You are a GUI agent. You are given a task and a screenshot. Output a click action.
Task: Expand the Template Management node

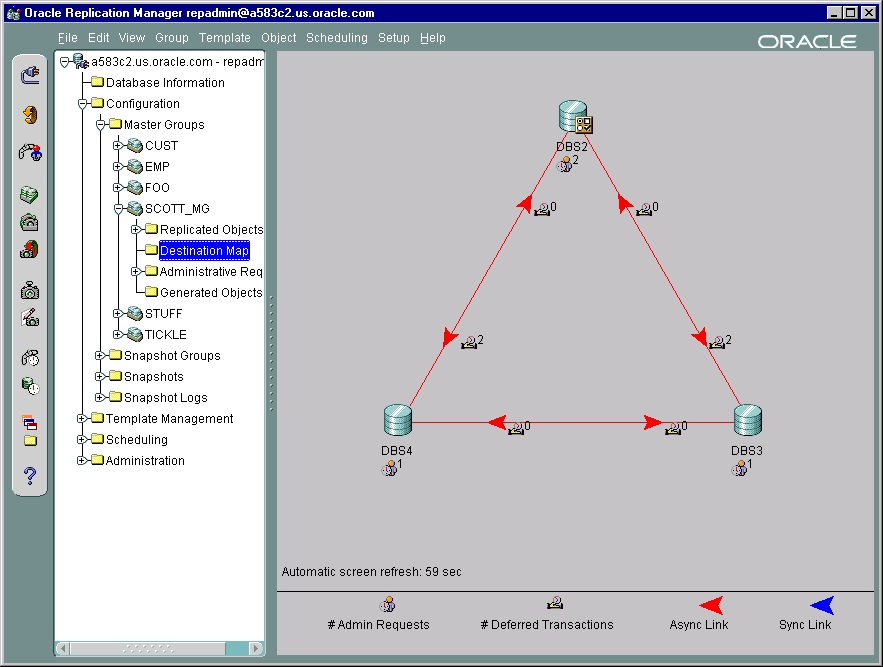pyautogui.click(x=83, y=419)
